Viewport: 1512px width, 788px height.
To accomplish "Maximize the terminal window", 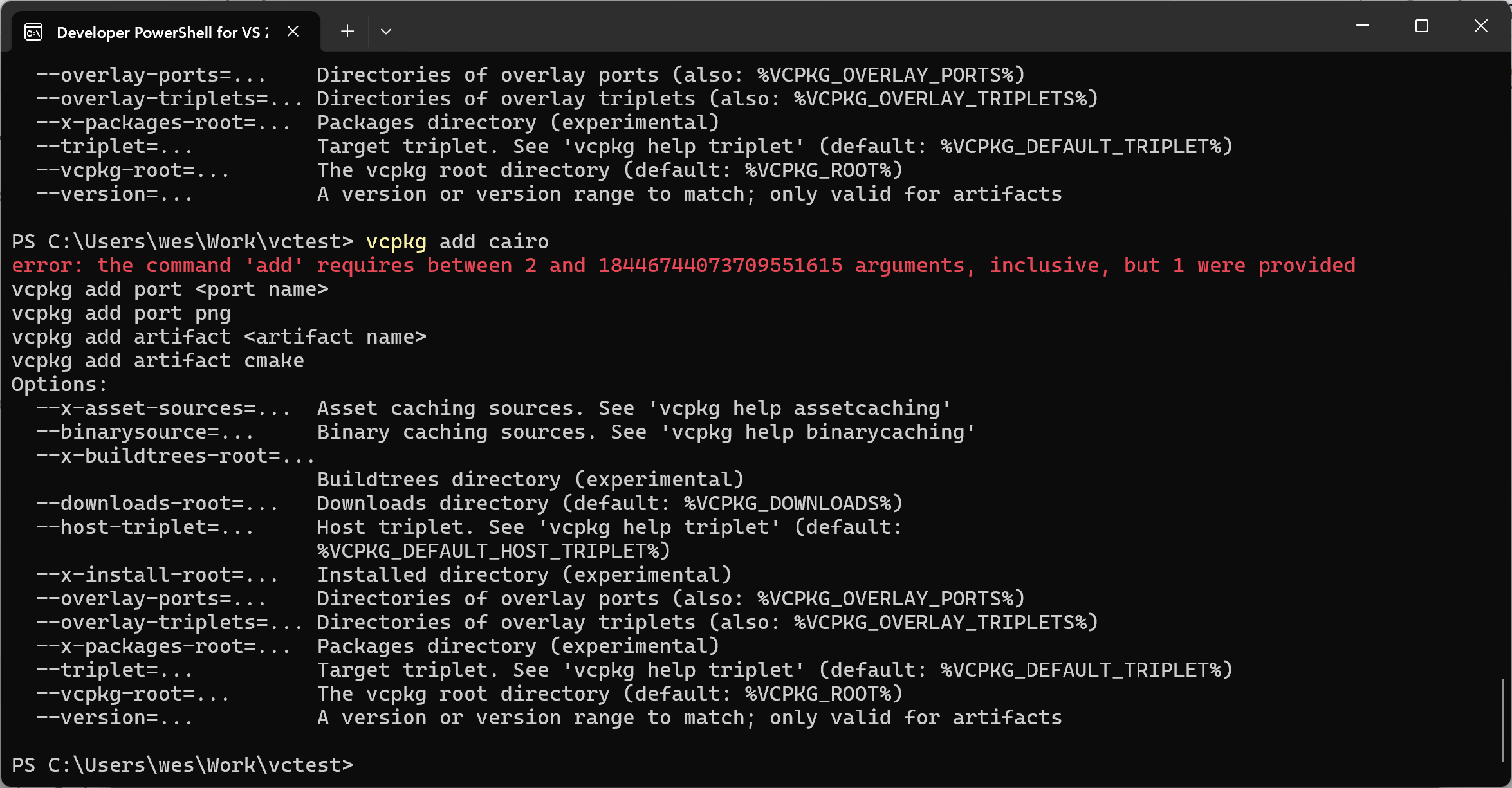I will (x=1421, y=26).
